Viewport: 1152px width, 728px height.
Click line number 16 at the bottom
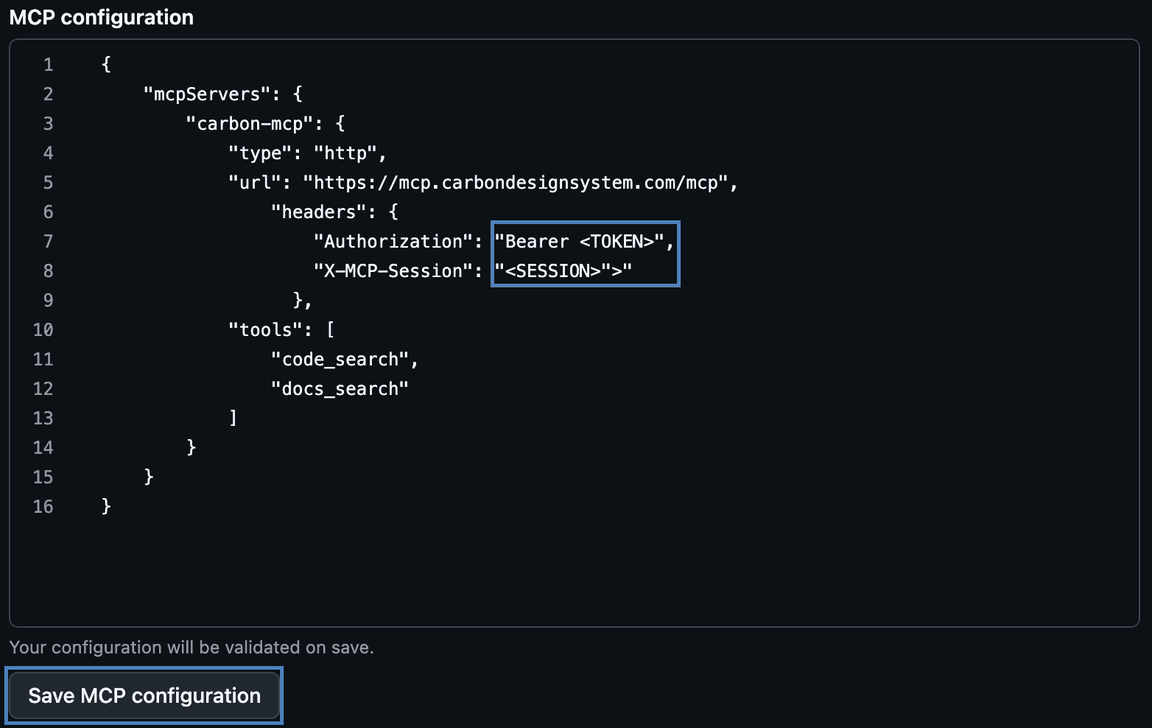click(43, 506)
